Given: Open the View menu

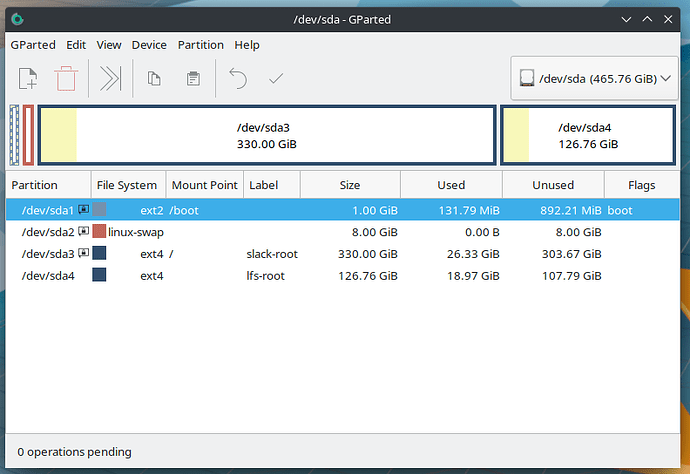Looking at the screenshot, I should 109,45.
